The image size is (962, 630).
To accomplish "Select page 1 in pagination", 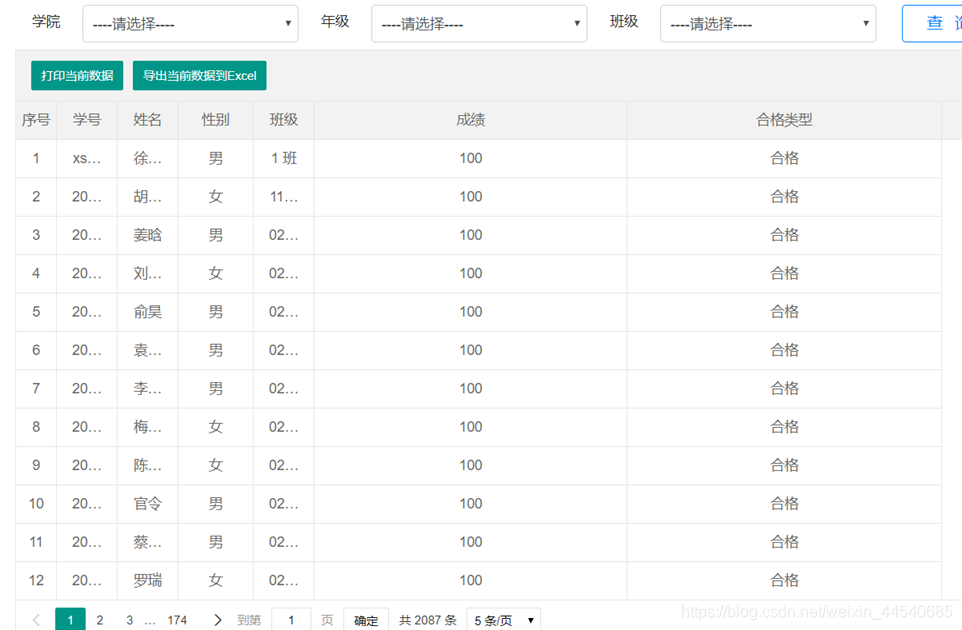I will pyautogui.click(x=70, y=620).
